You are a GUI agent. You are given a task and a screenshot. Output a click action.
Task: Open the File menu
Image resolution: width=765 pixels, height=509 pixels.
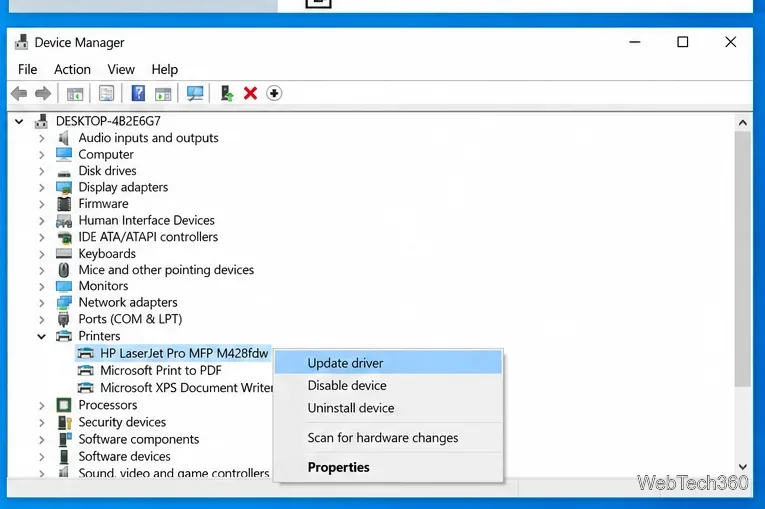[x=27, y=69]
